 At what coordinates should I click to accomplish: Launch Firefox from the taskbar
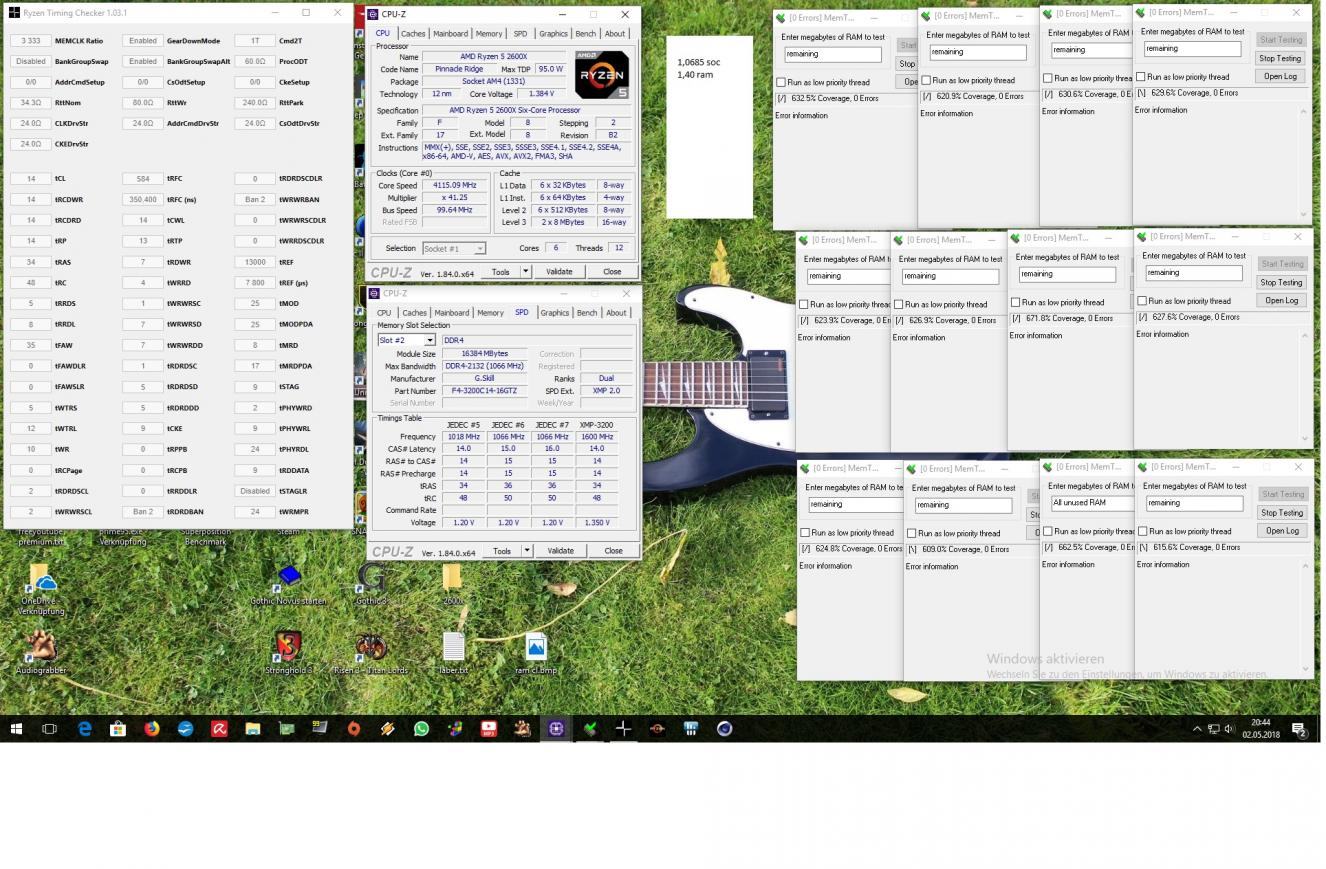(x=152, y=729)
